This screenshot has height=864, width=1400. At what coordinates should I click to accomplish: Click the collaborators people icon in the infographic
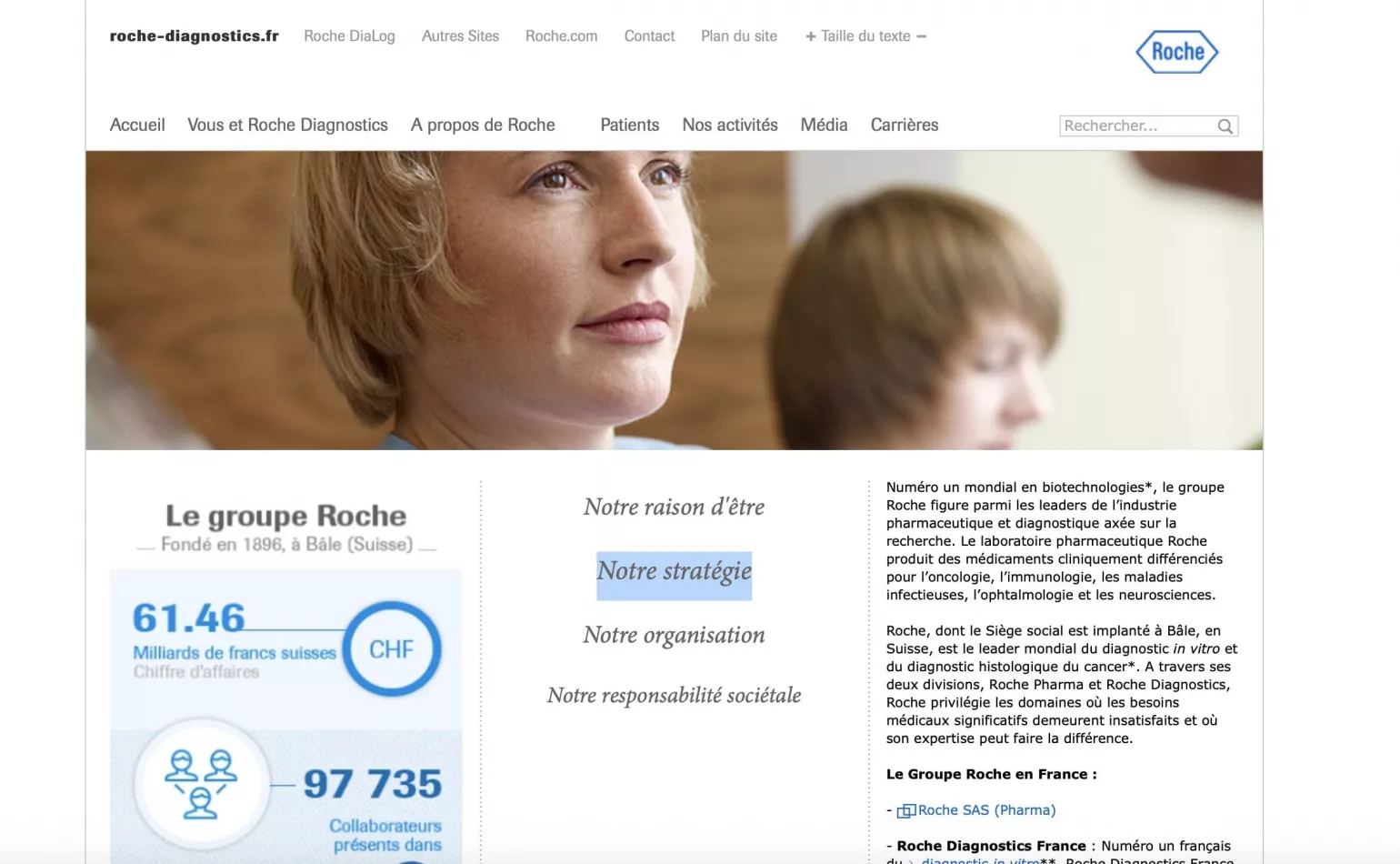[x=200, y=784]
